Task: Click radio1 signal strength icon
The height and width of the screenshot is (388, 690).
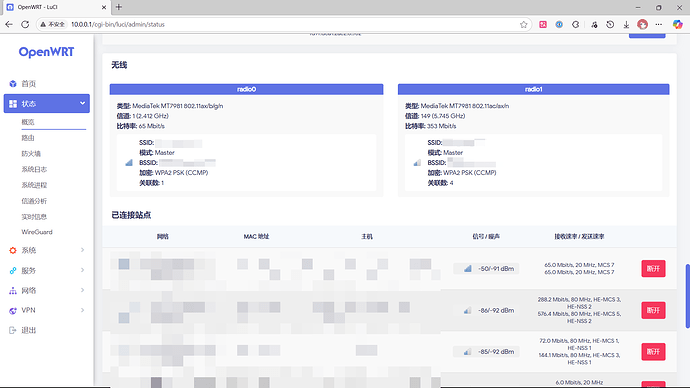Action: coord(417,163)
